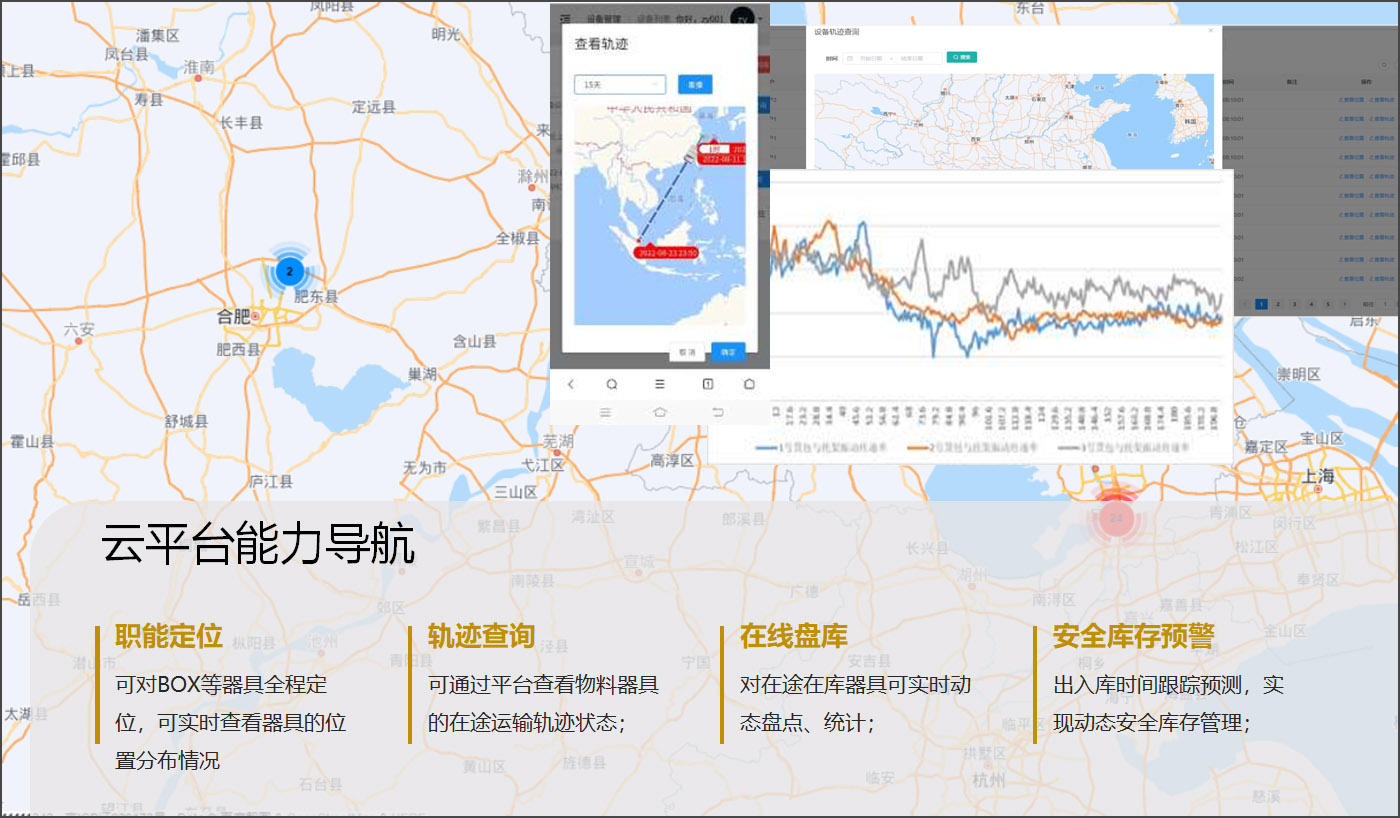Click the green search button in 设备轨迹查询
The image size is (1400, 818).
click(961, 58)
